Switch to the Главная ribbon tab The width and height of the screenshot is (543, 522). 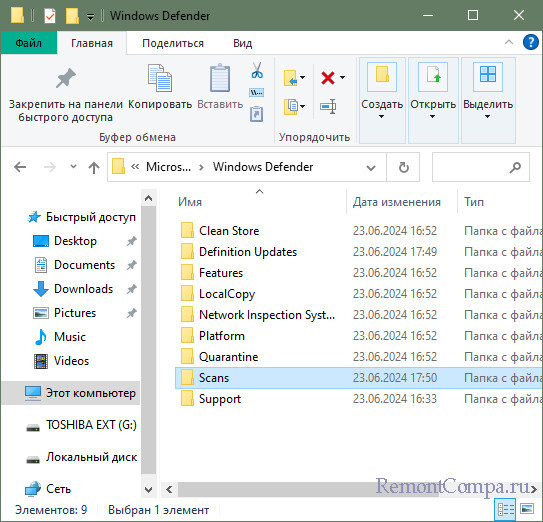click(x=92, y=43)
